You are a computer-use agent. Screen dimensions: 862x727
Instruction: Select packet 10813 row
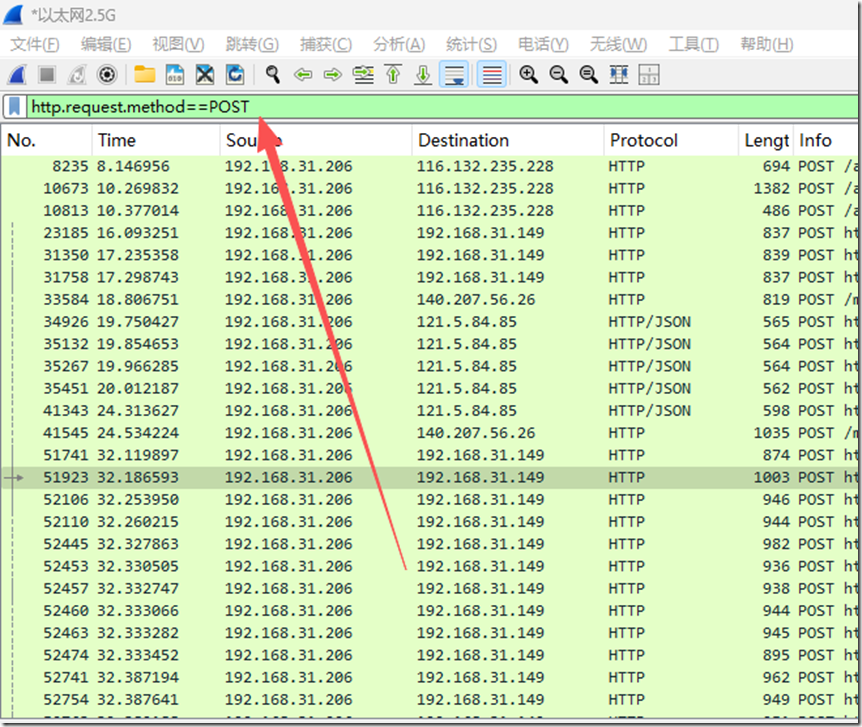tap(429, 211)
